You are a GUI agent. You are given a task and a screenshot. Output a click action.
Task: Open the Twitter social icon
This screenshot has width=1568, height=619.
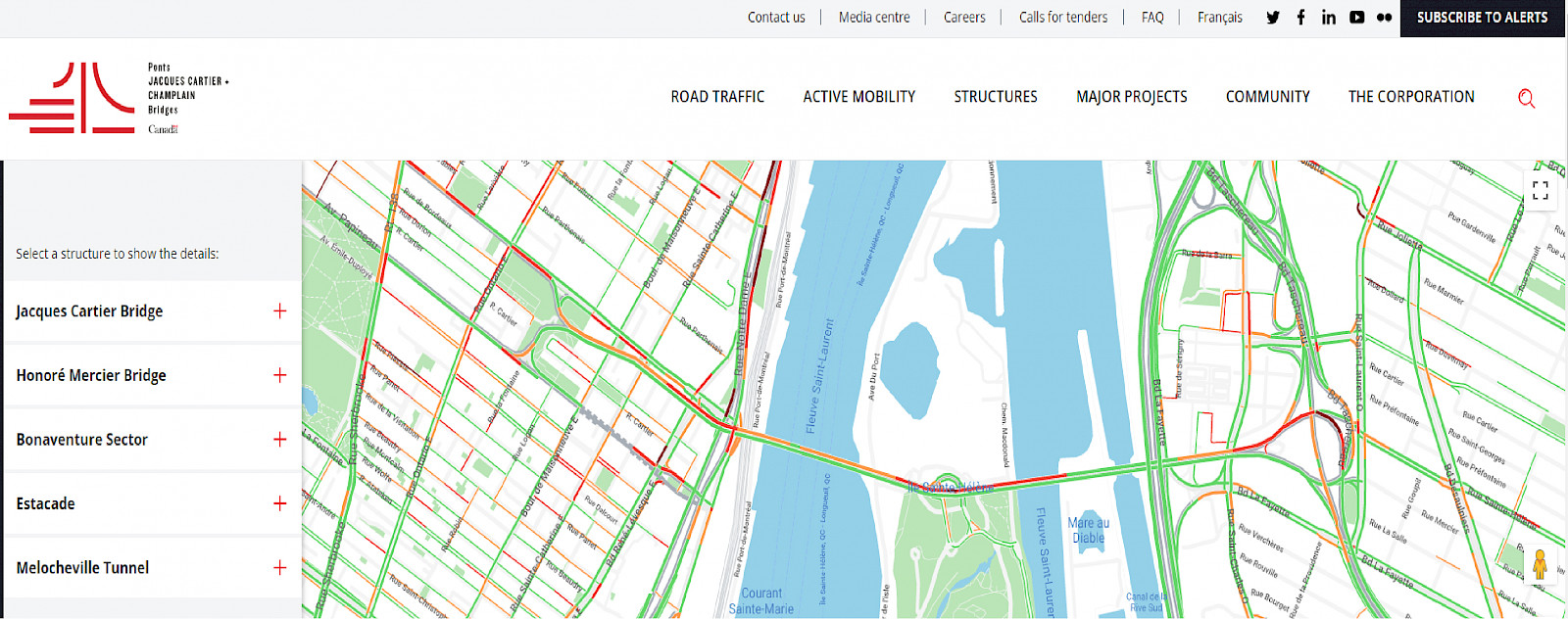tap(1273, 17)
